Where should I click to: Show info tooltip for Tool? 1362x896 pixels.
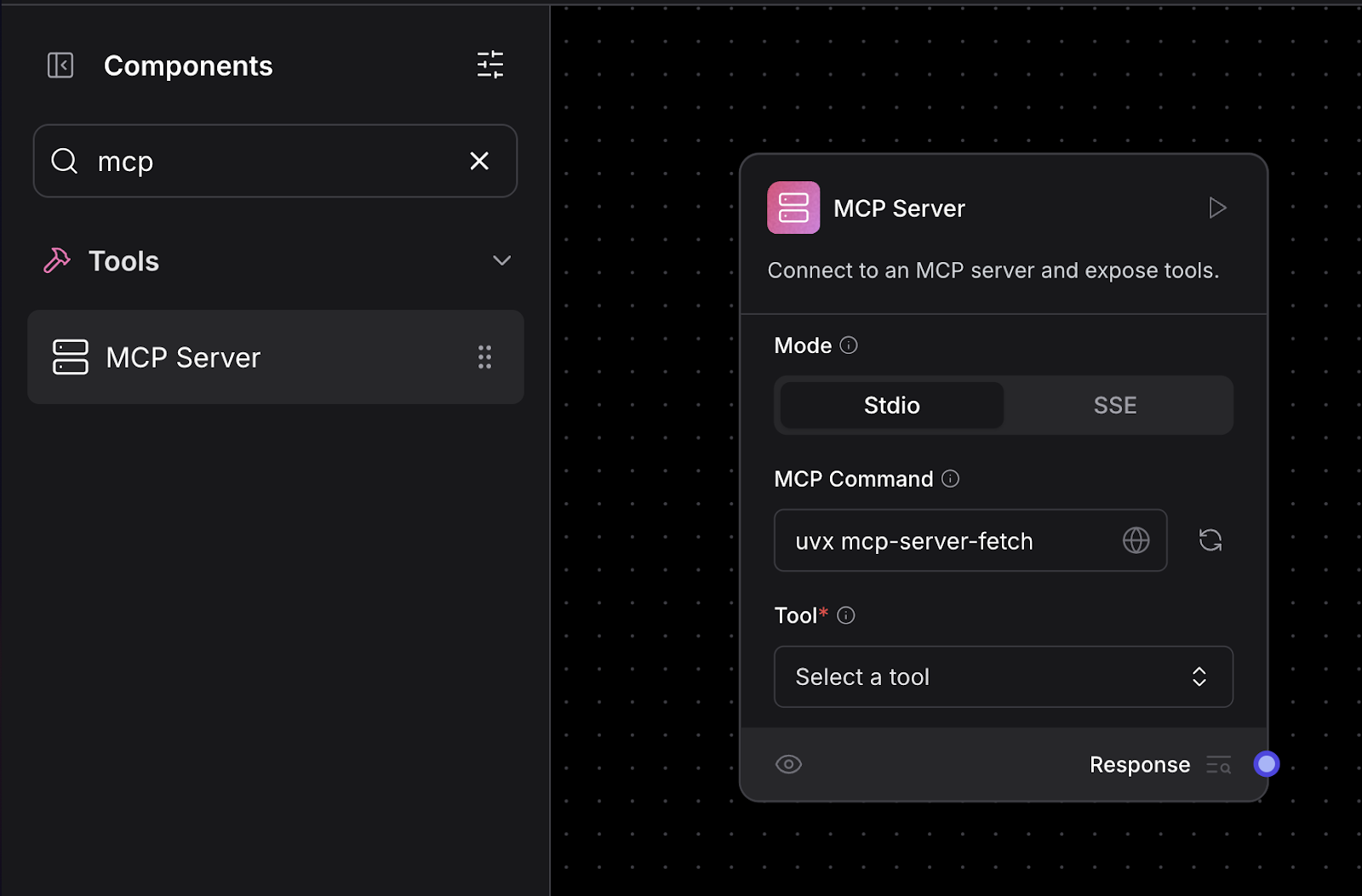click(x=845, y=615)
